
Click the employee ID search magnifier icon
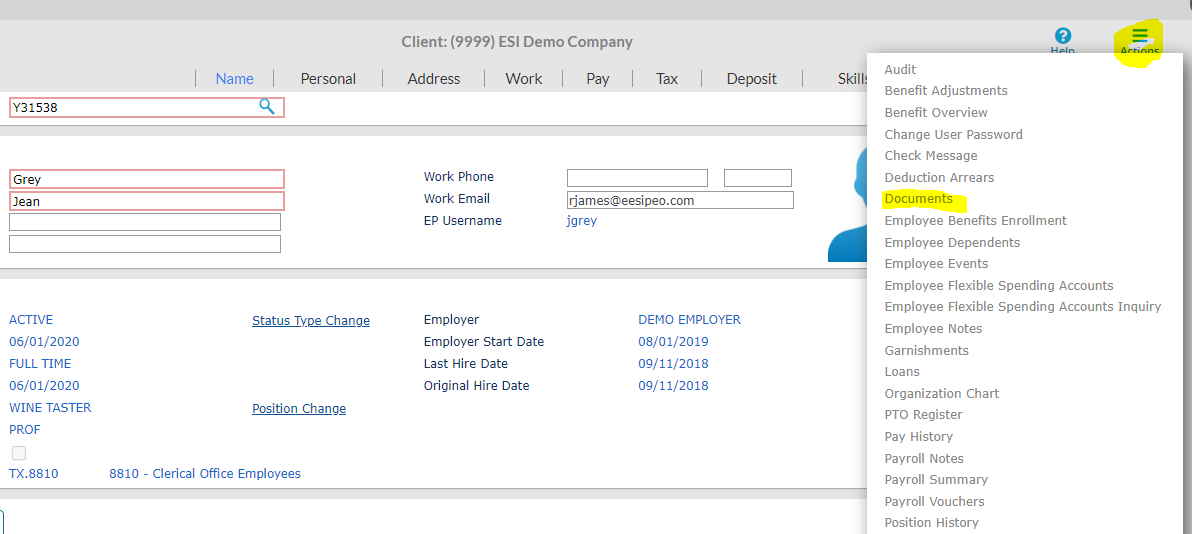pyautogui.click(x=267, y=107)
